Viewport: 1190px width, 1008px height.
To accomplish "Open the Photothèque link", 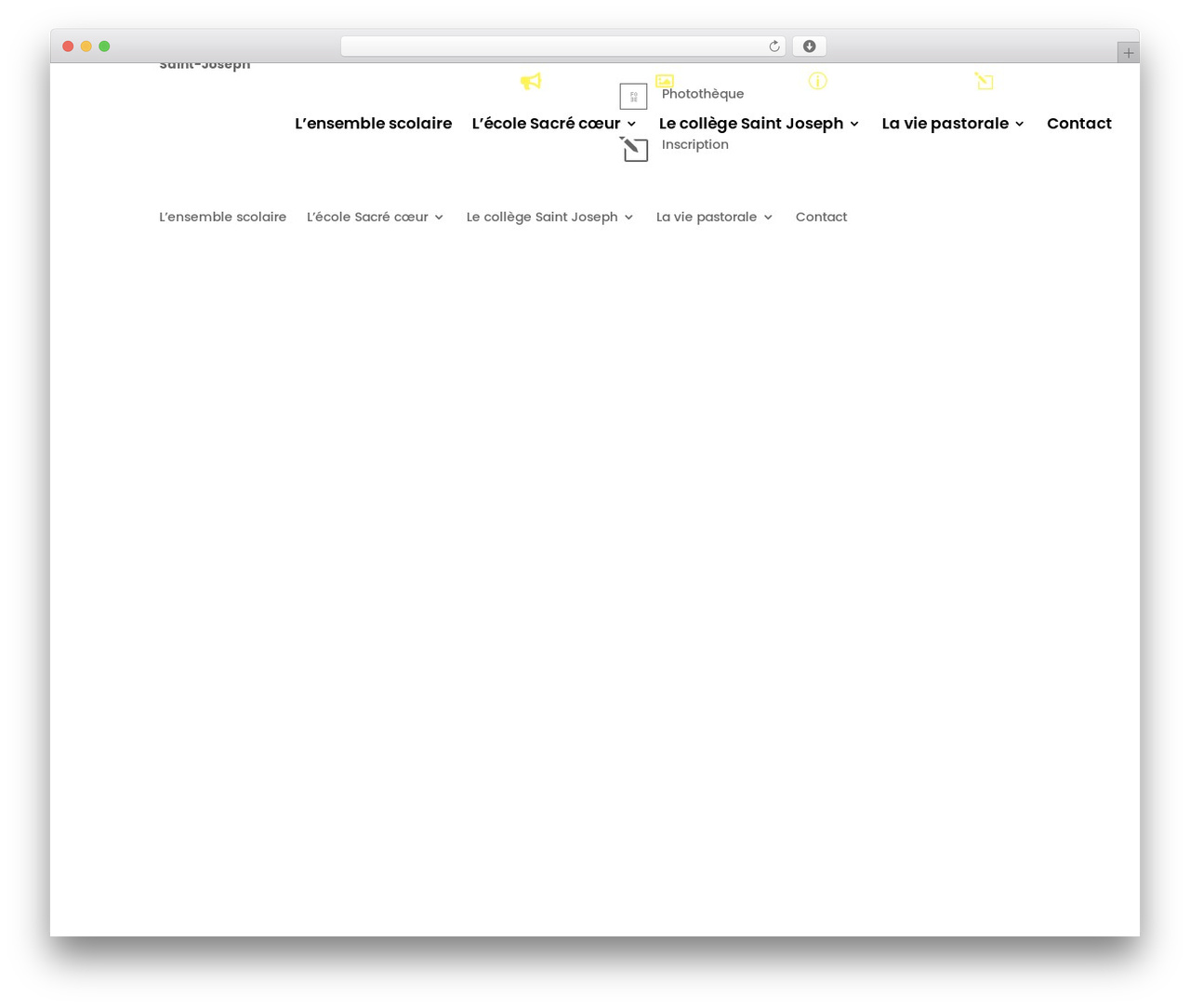I will coord(703,94).
